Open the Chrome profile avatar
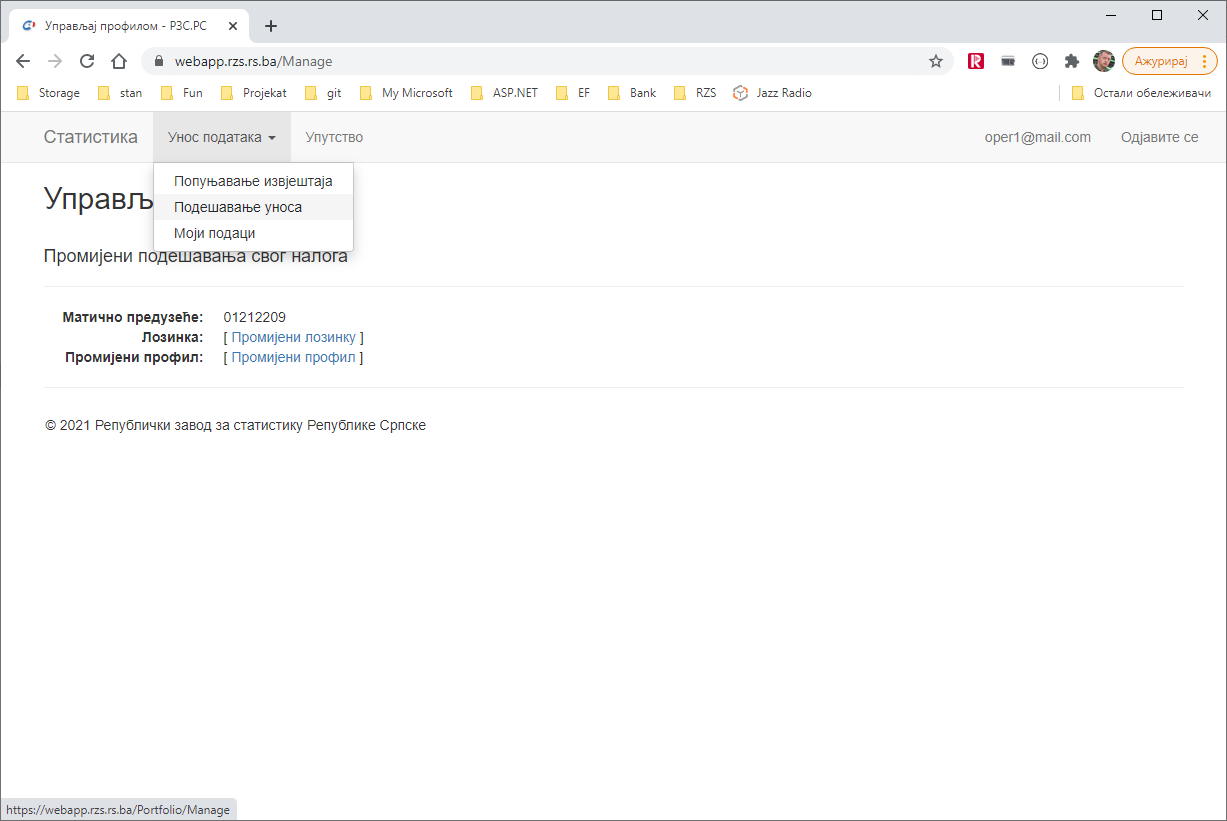1227x821 pixels. click(x=1103, y=61)
